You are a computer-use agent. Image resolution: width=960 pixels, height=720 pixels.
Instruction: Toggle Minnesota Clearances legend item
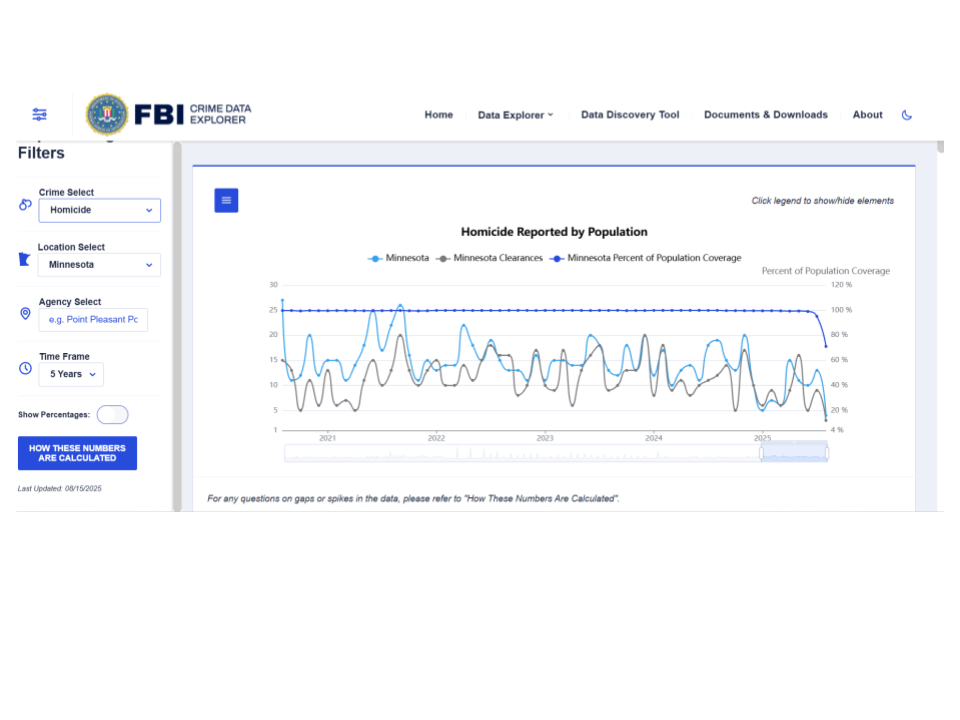[490, 258]
